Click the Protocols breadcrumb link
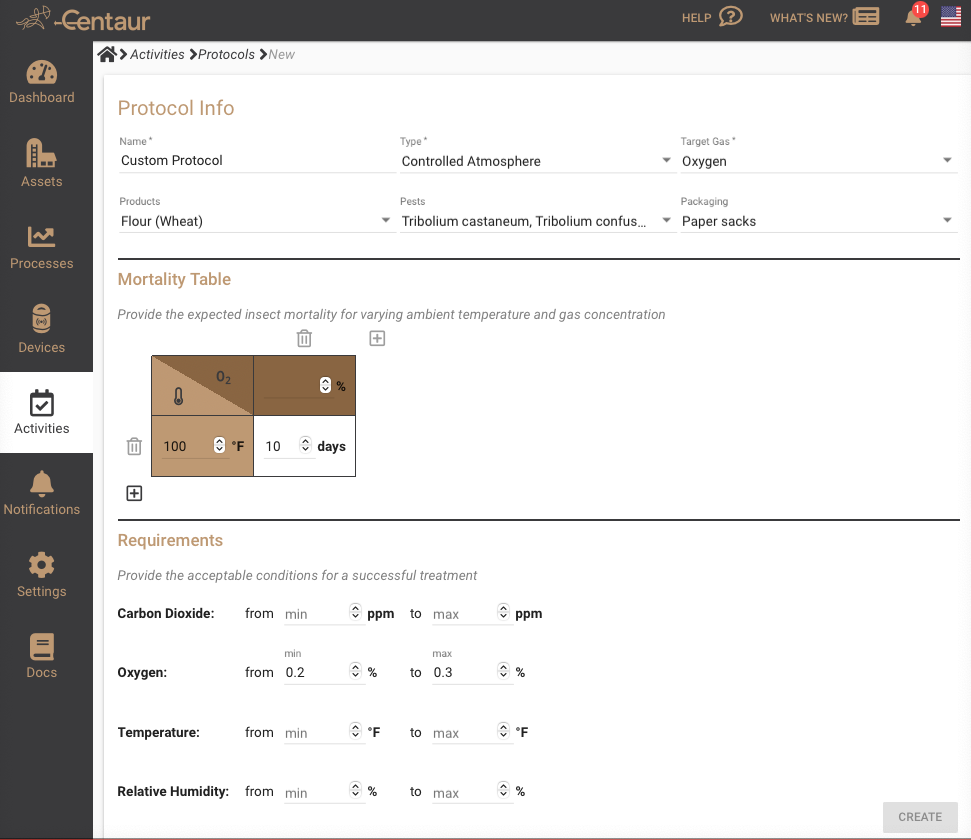This screenshot has height=840, width=971. point(226,54)
